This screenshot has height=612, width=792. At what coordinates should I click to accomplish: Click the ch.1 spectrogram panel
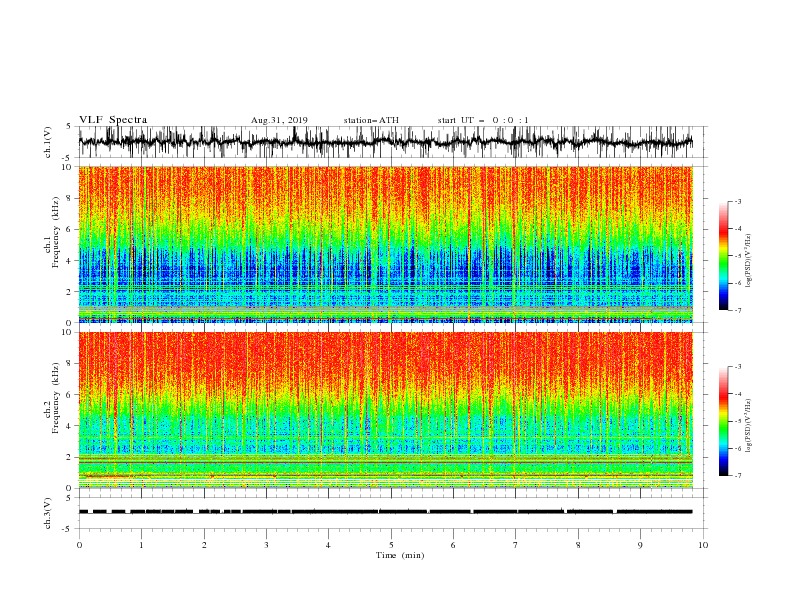(x=386, y=244)
